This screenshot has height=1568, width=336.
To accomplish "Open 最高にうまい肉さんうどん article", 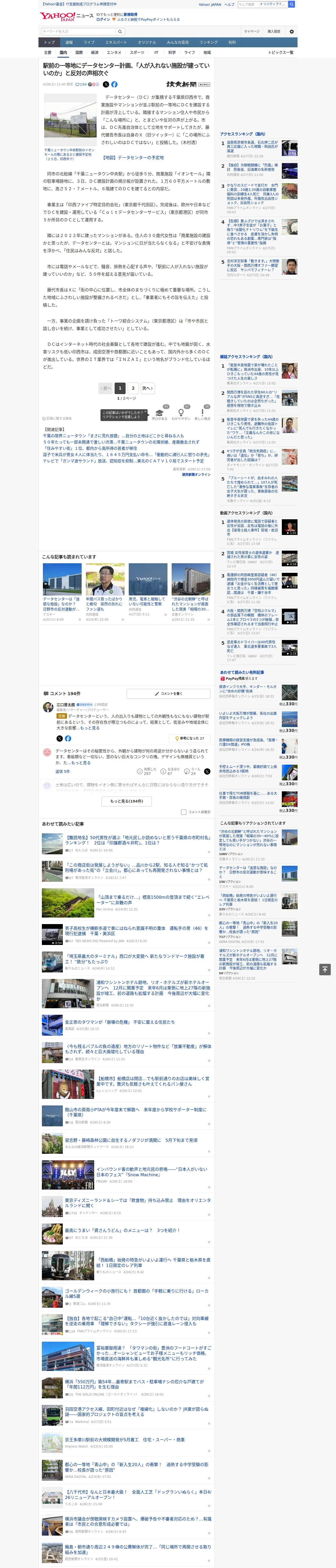I will click(122, 1230).
